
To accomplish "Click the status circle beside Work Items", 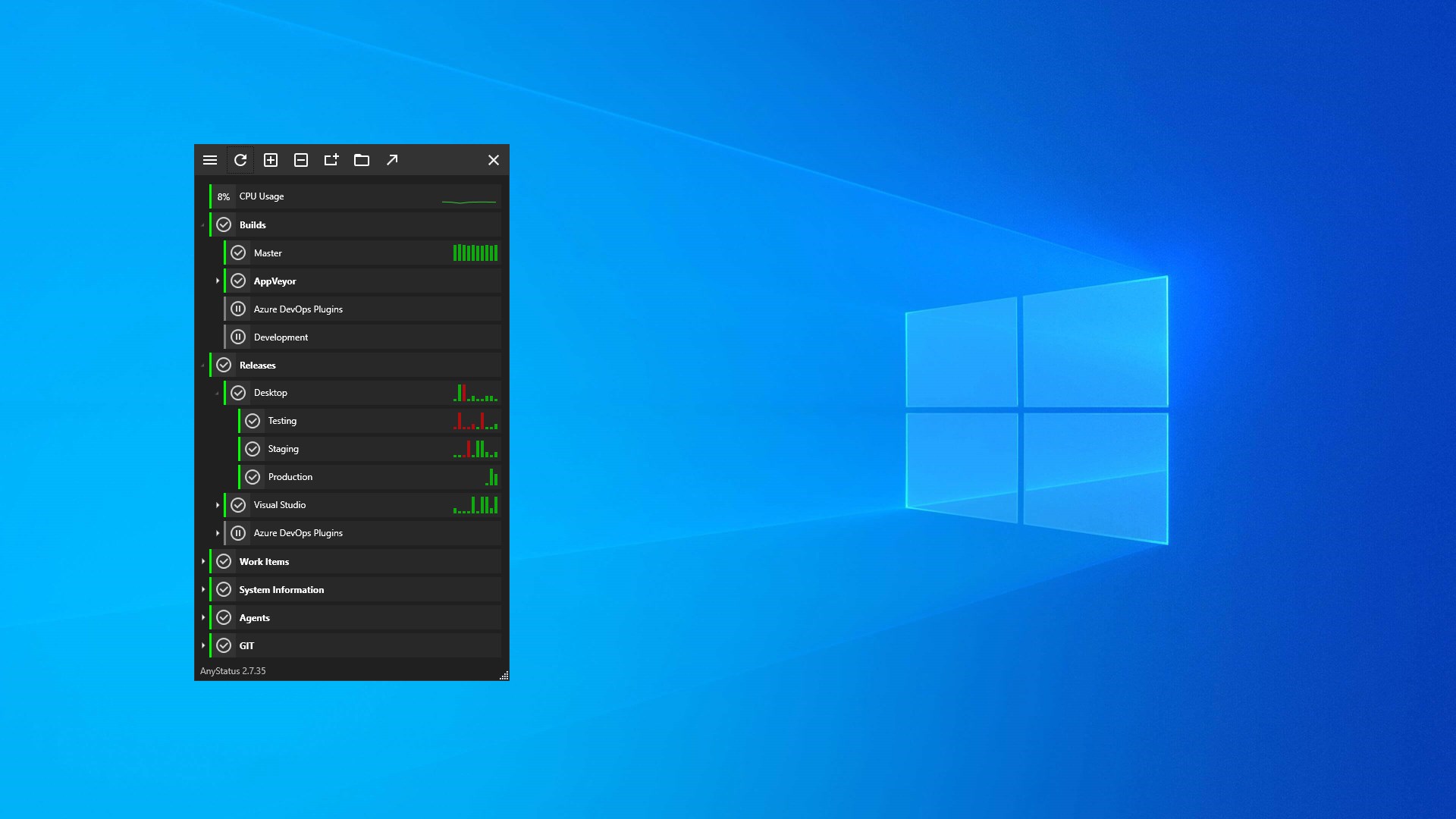I will pos(224,561).
